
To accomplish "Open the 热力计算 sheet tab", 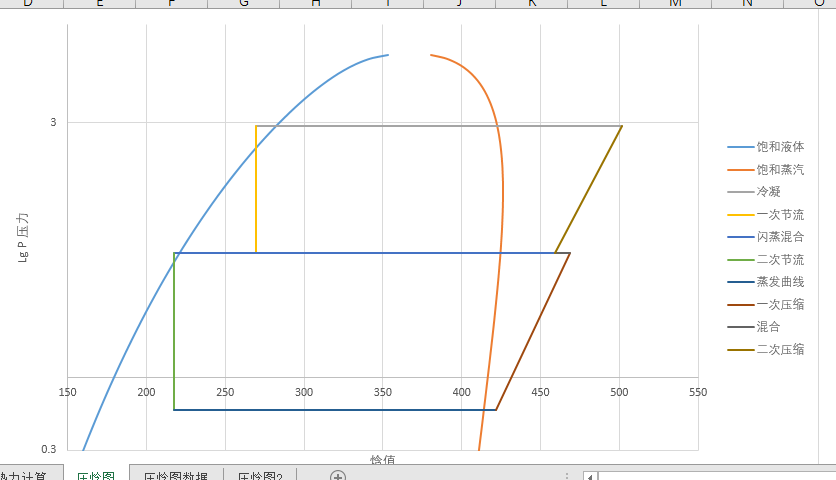I will click(24, 475).
